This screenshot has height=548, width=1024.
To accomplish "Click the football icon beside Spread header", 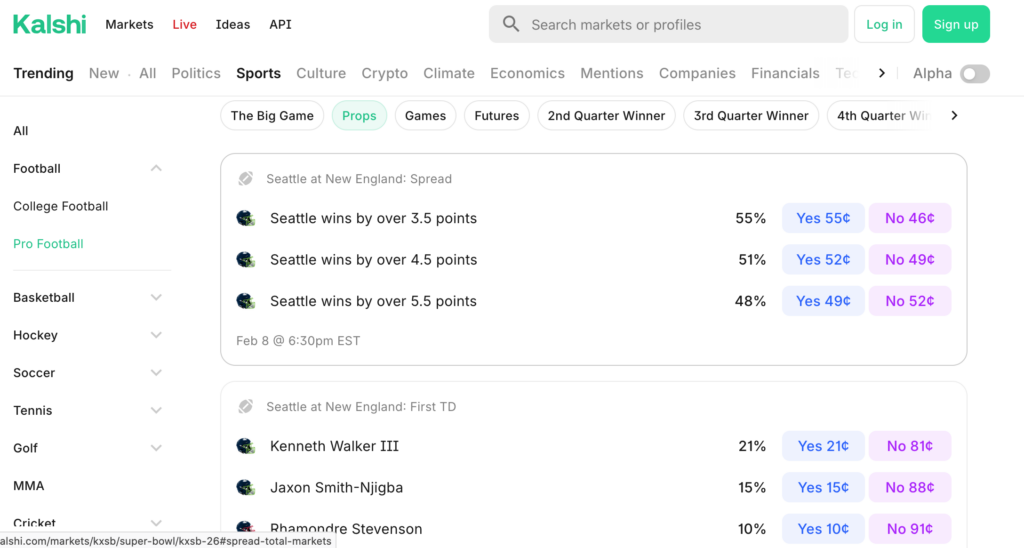I will click(x=246, y=179).
